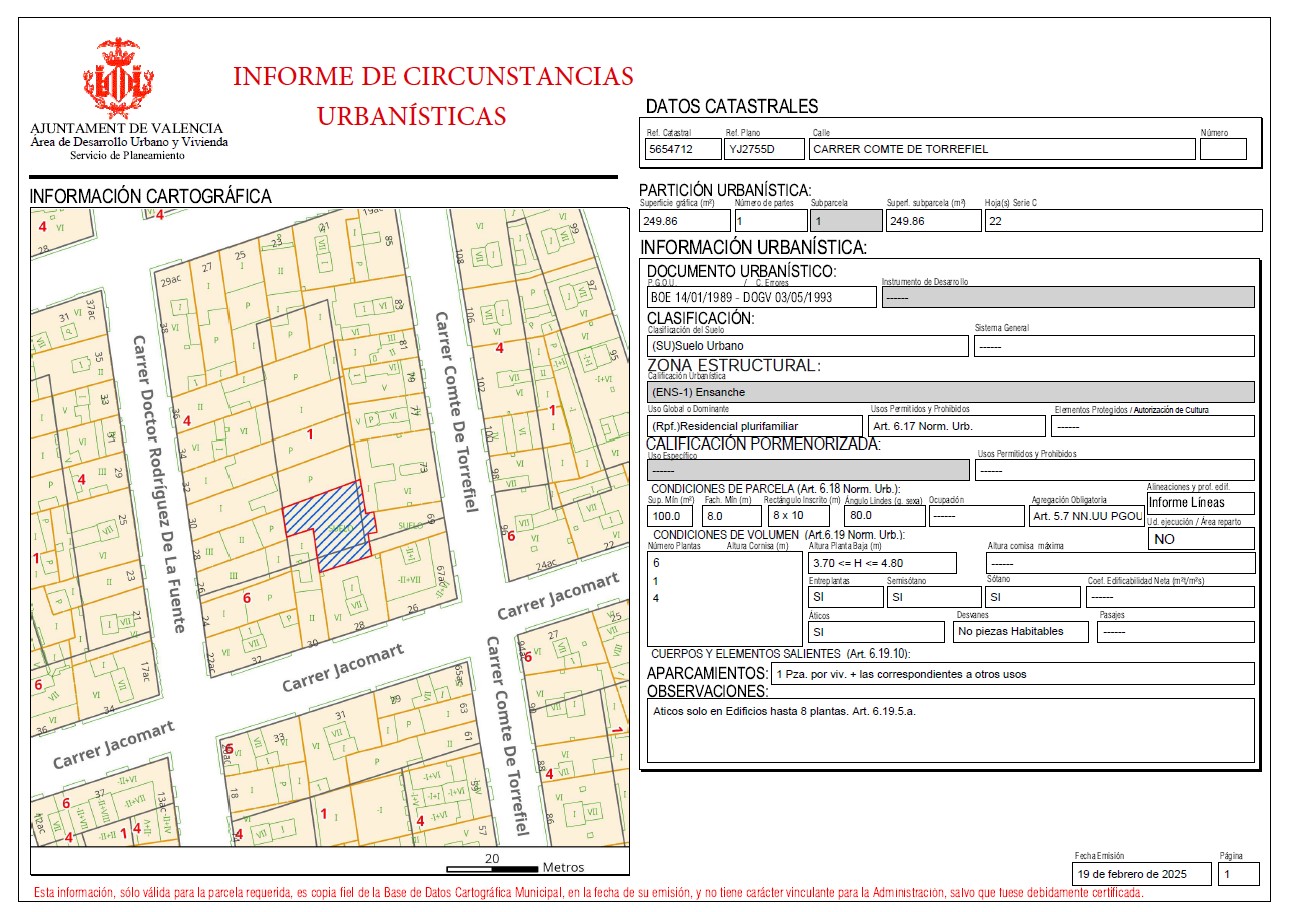Click the INFORME DE CIRCUNSTANCIAS URBANÍSTICAS title
The width and height of the screenshot is (1292, 912).
tap(434, 96)
